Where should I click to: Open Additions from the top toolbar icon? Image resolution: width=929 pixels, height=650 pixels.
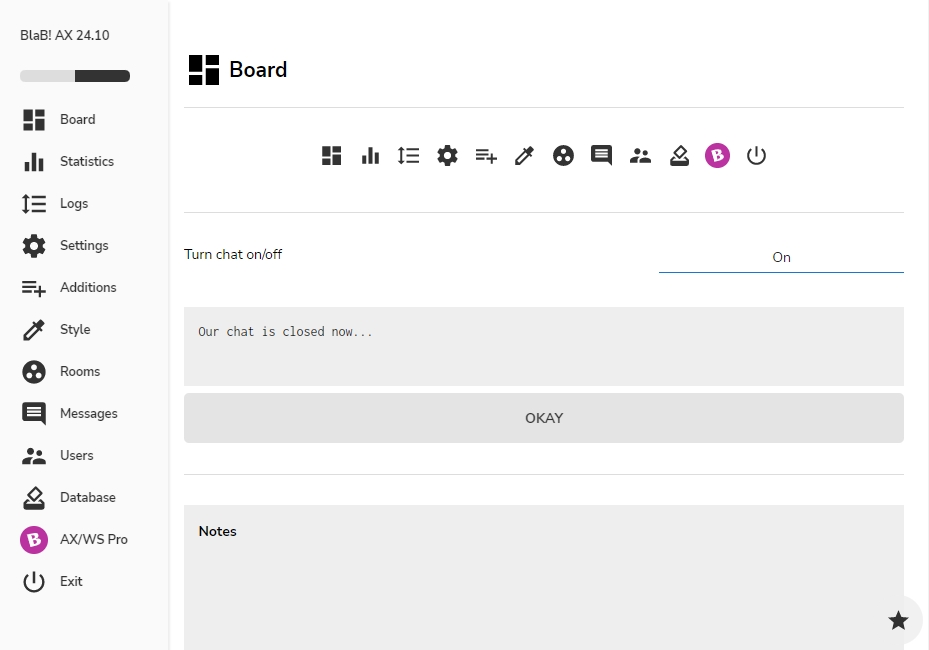(486, 156)
